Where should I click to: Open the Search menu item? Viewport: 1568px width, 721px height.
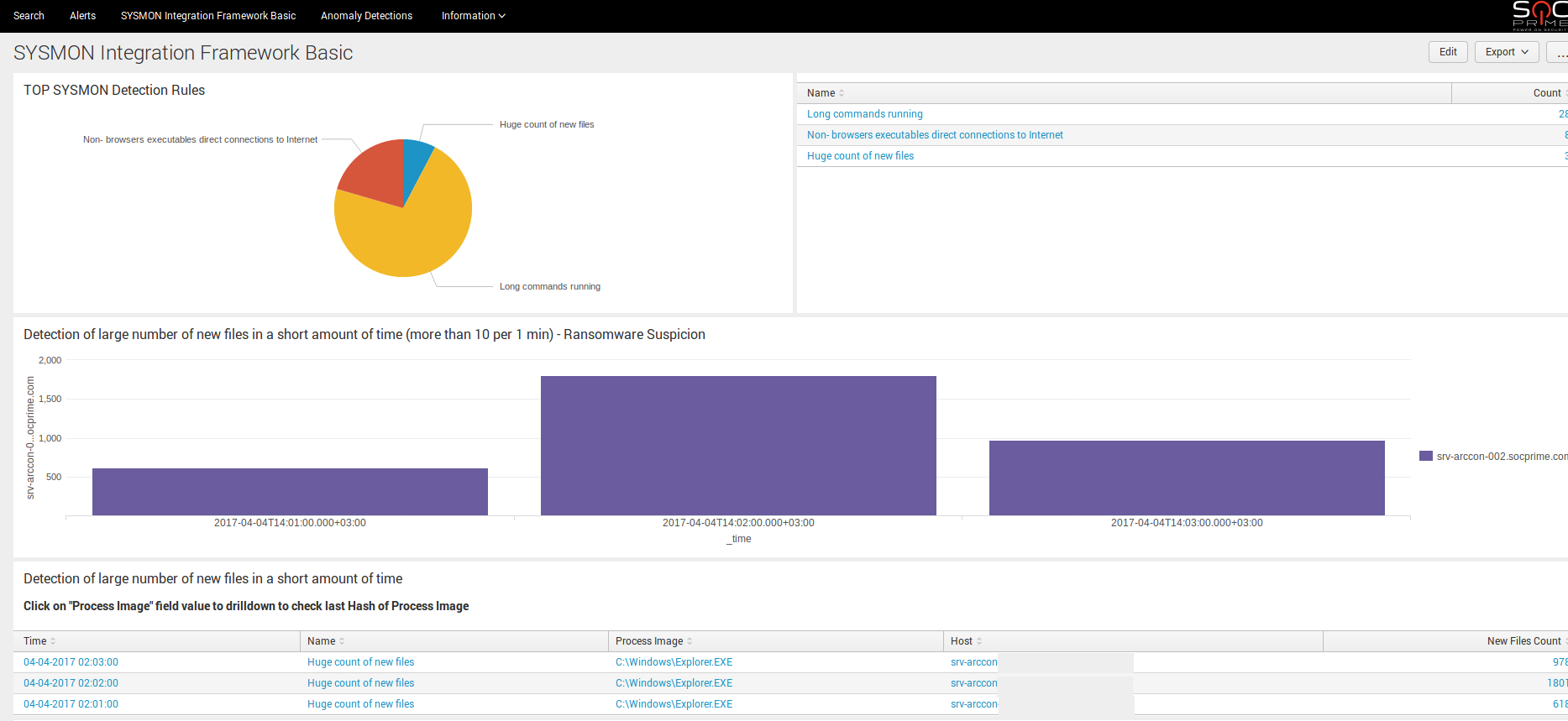click(x=29, y=16)
